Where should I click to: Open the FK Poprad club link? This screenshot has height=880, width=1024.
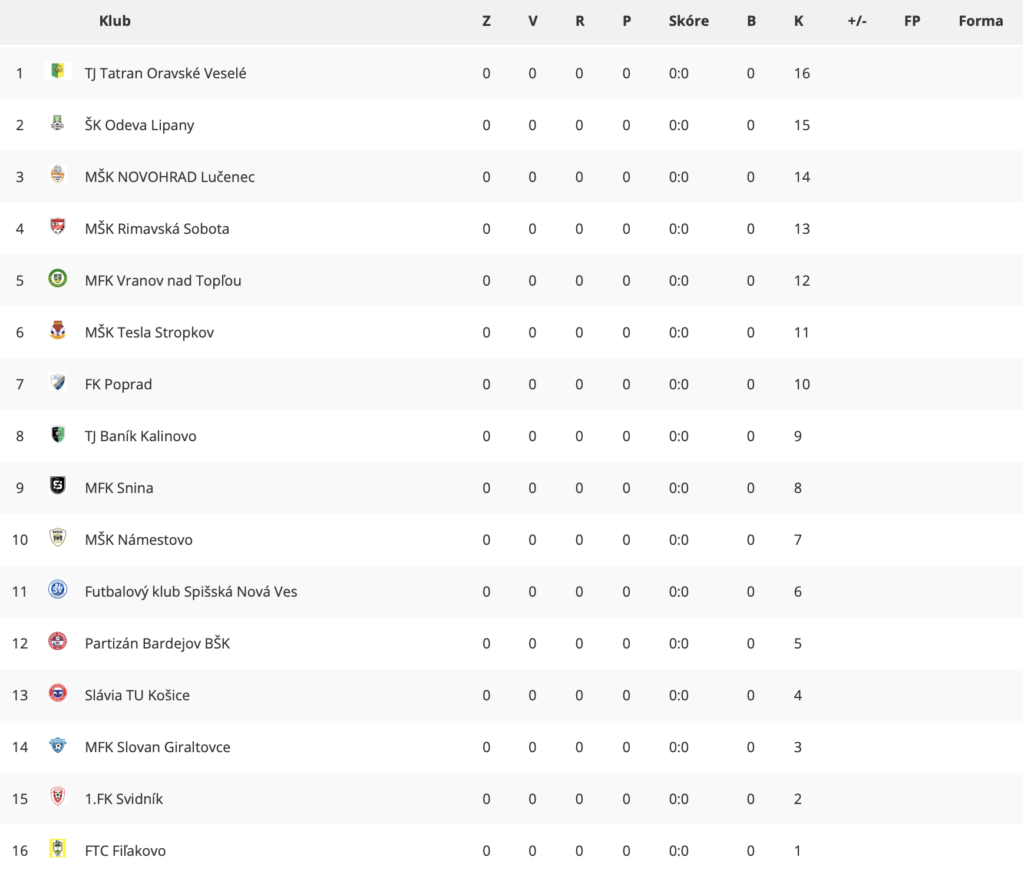[x=118, y=384]
